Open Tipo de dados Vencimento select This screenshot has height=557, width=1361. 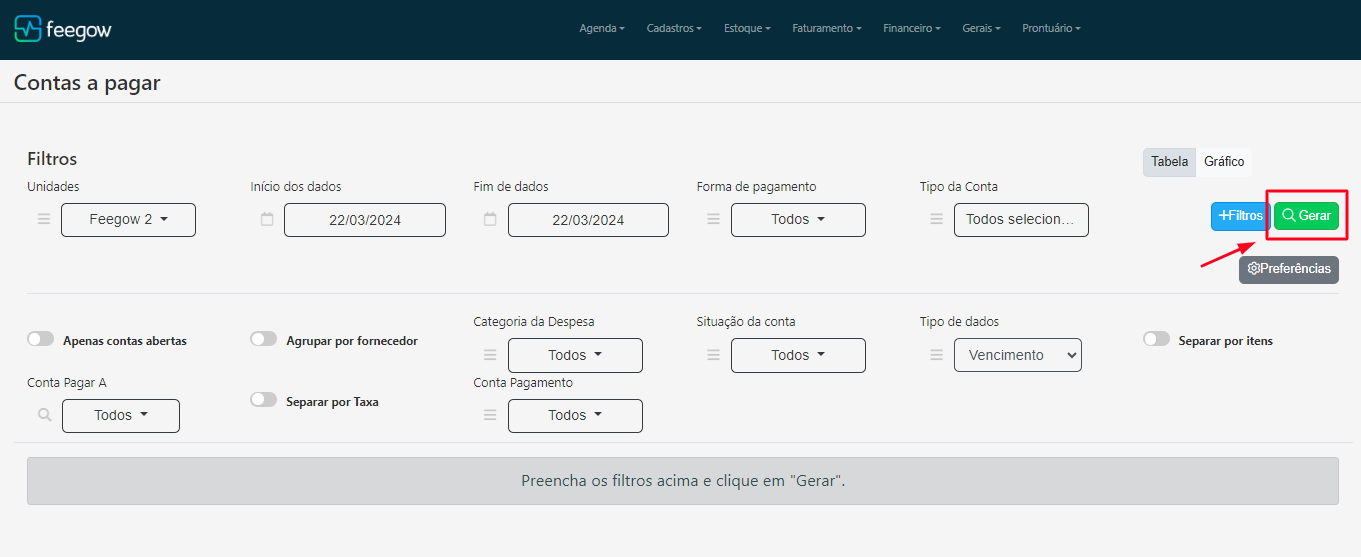pos(1018,355)
